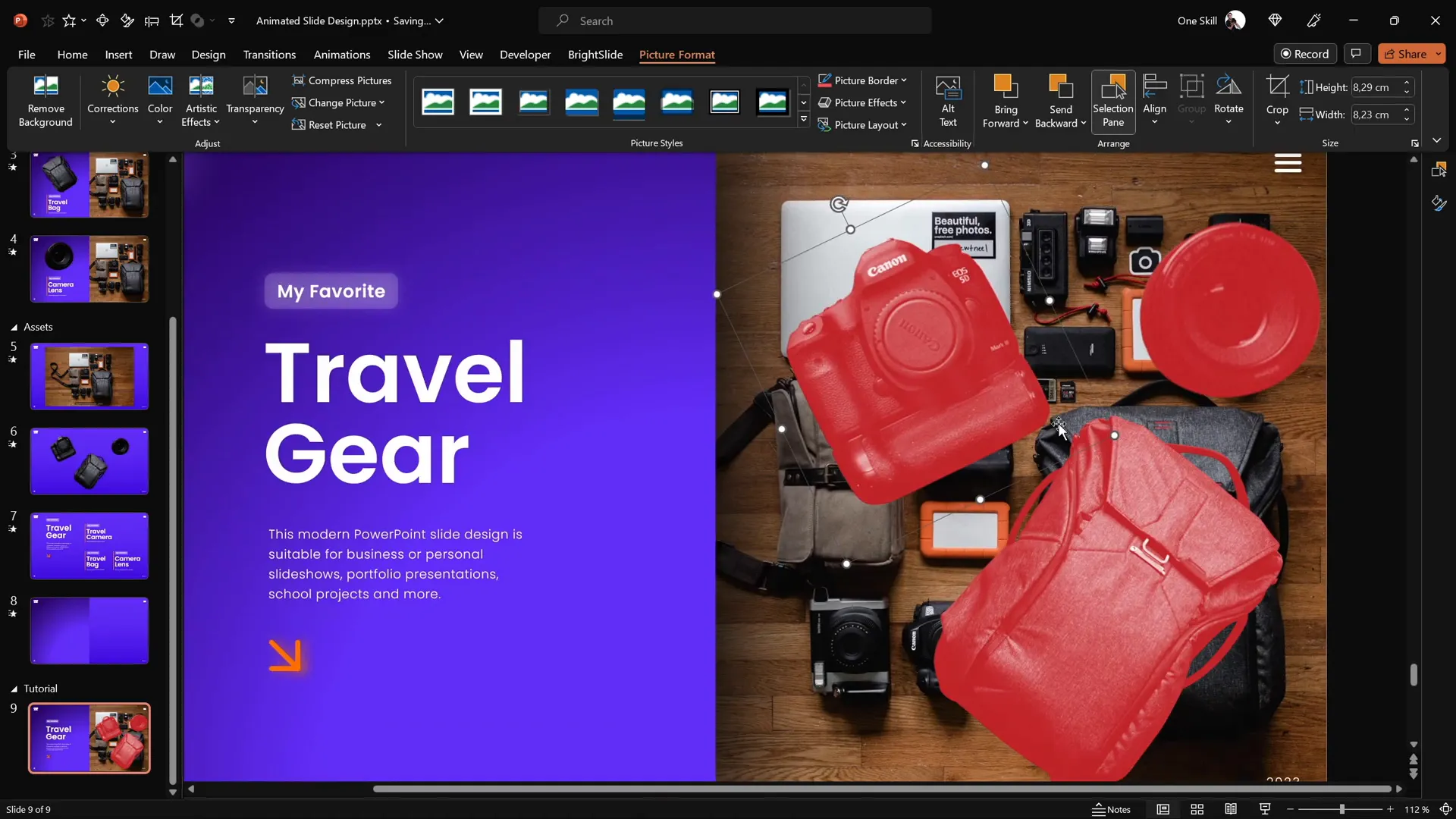The image size is (1456, 819).
Task: Open the Picture Effects dropdown
Action: coord(863,102)
